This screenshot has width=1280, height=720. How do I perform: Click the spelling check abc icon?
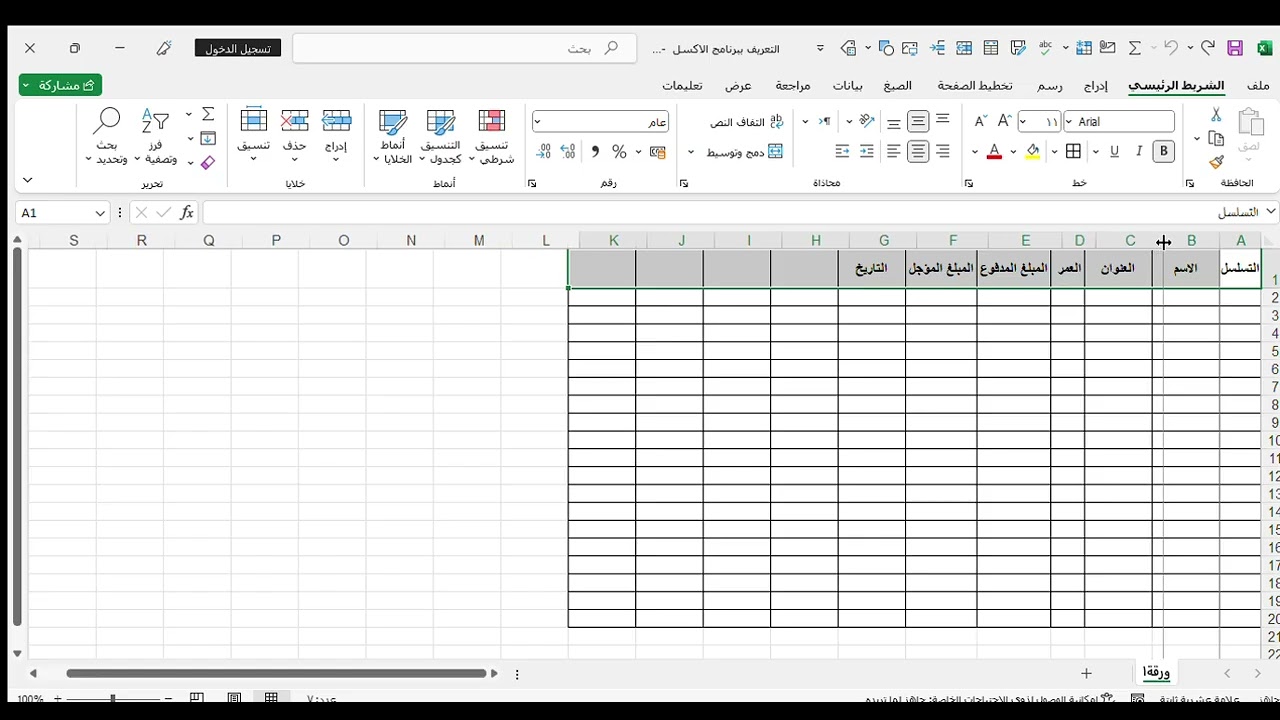click(x=1046, y=48)
